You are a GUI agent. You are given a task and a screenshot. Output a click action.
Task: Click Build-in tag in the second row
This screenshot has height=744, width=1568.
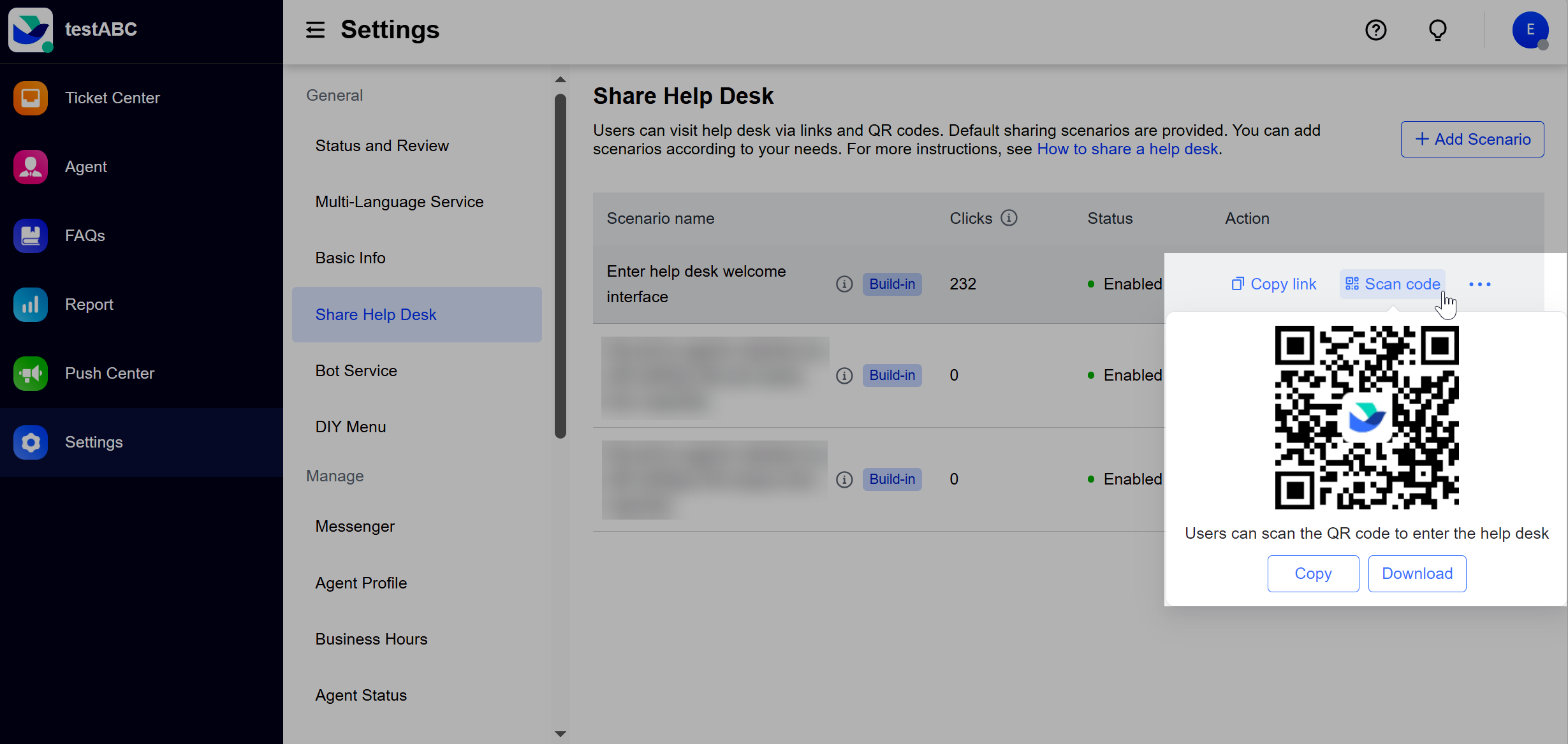(x=892, y=376)
